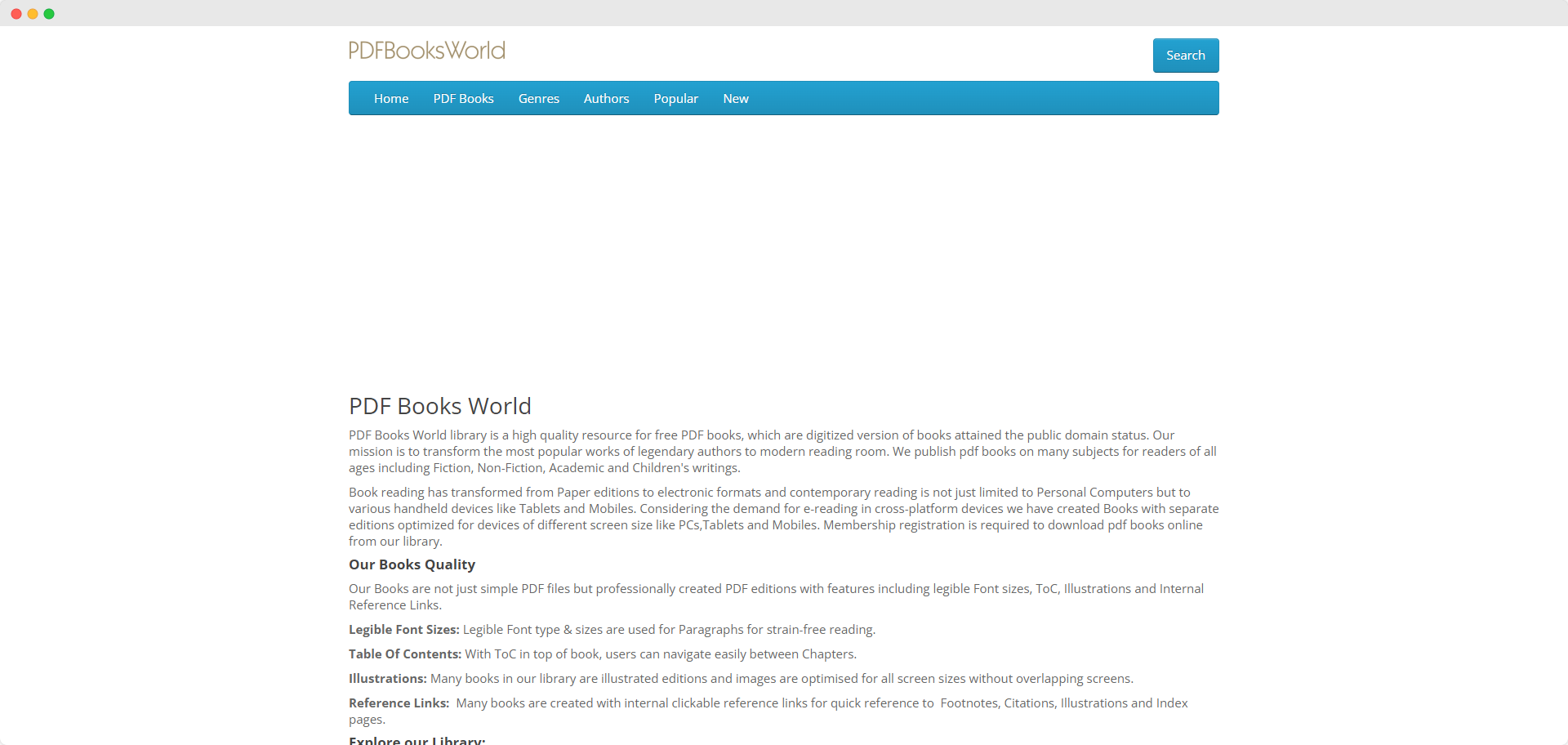1568x745 pixels.
Task: Select New in the navigation bar
Action: pos(736,99)
